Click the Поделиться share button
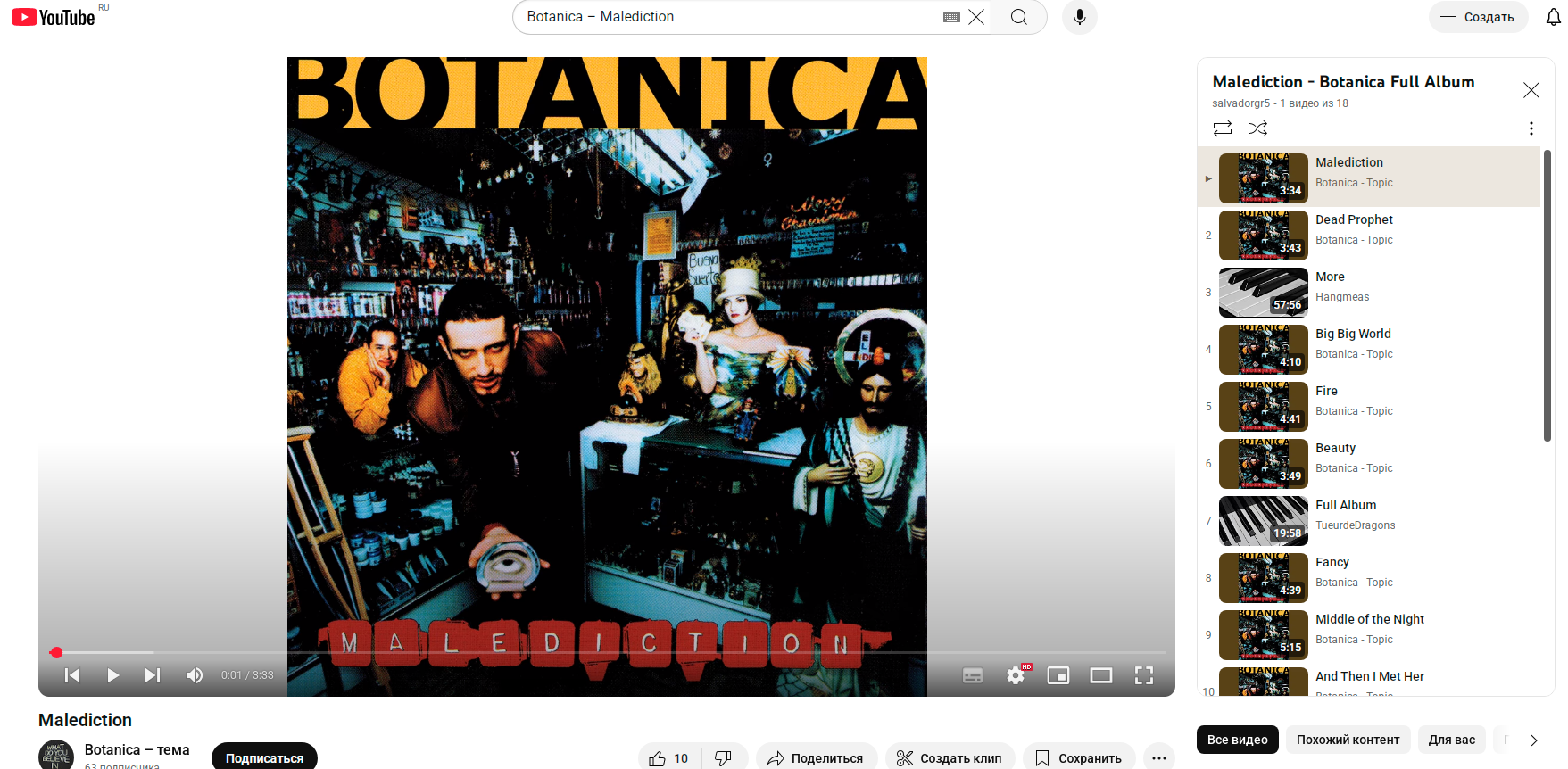 tap(817, 758)
